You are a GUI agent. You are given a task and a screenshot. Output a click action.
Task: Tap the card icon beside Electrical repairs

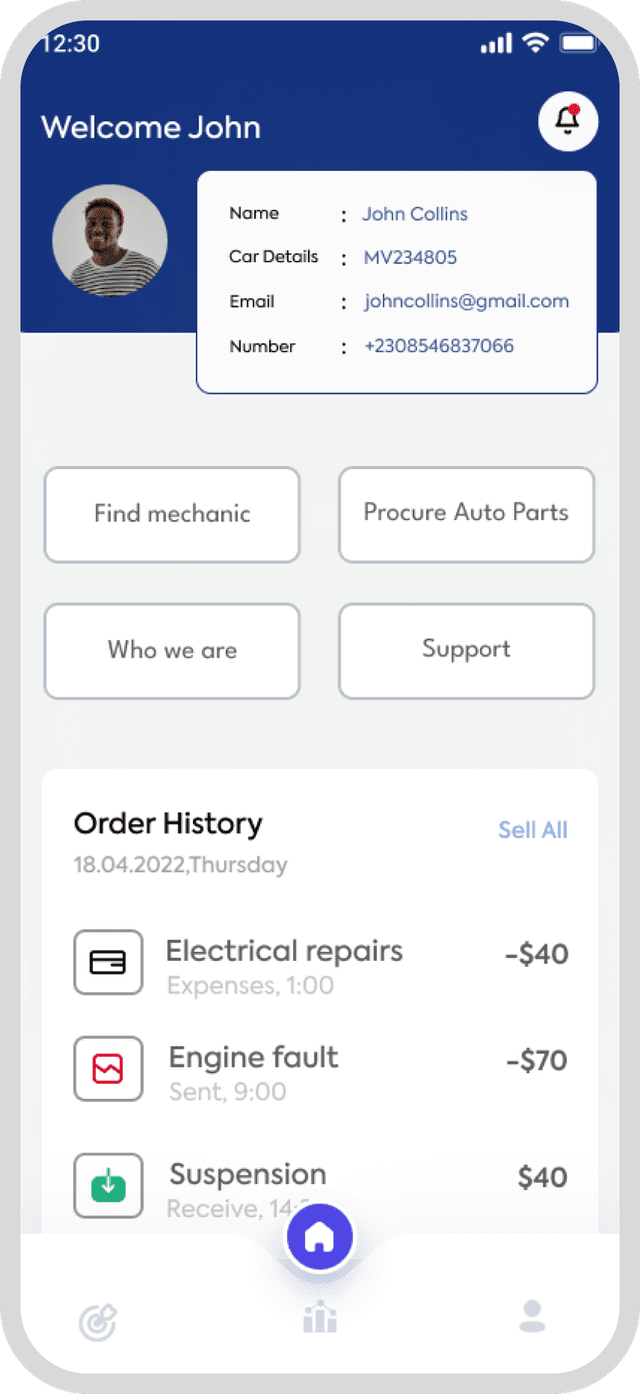(x=108, y=962)
